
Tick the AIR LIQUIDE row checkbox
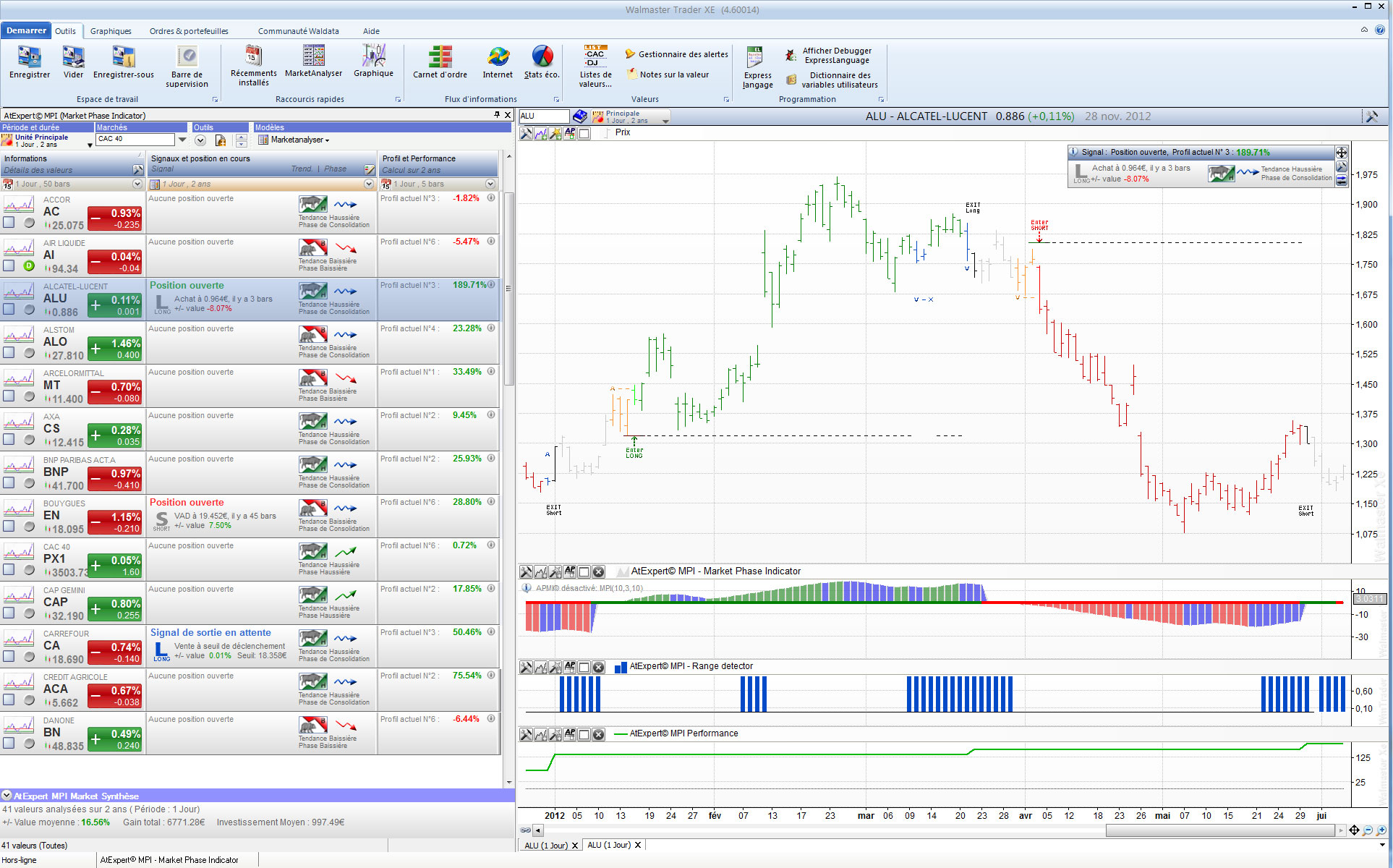9,265
